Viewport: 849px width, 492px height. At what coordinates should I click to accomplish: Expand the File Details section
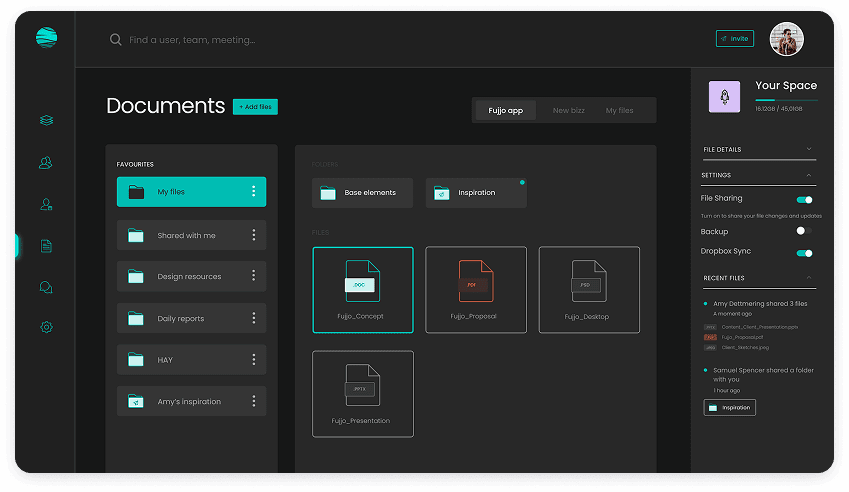pos(809,150)
